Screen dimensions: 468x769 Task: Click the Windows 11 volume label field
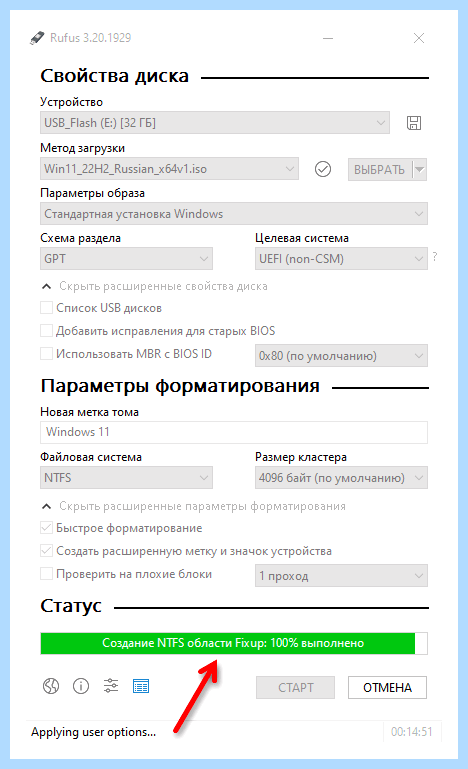[234, 432]
